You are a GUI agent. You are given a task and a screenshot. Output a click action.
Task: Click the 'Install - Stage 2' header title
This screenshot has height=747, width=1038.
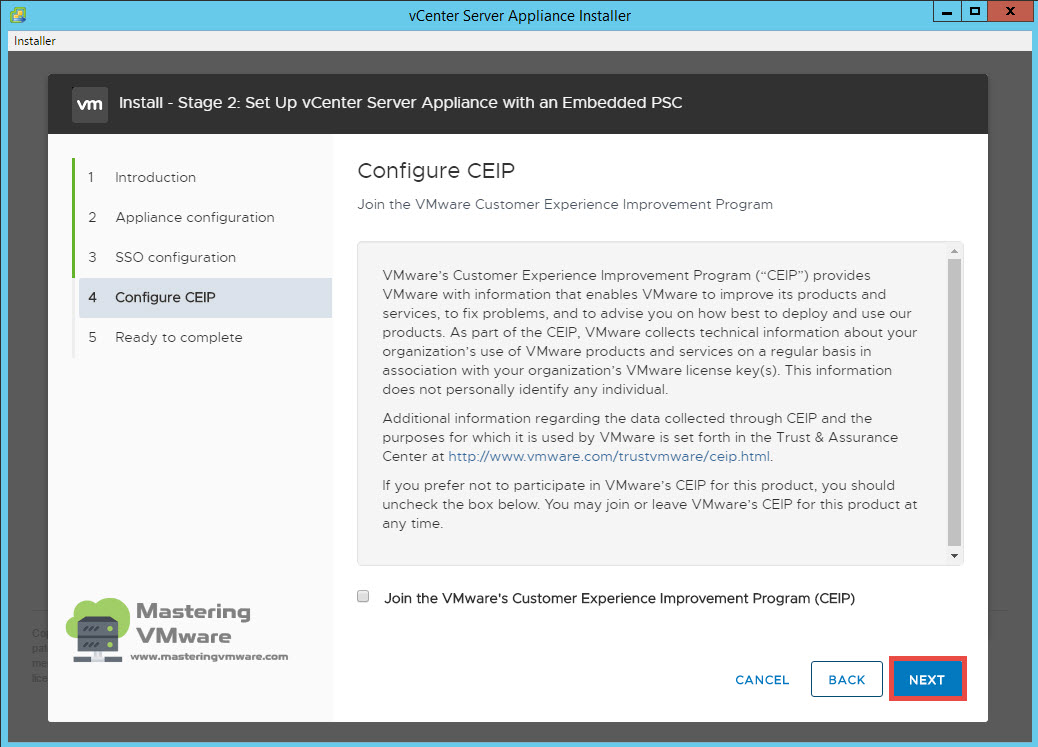(401, 103)
